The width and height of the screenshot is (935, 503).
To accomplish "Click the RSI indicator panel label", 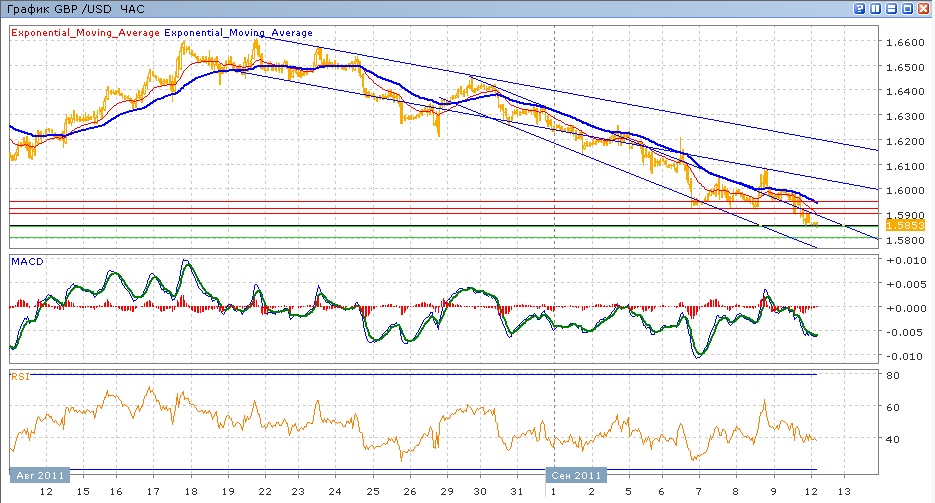I will click(x=19, y=377).
